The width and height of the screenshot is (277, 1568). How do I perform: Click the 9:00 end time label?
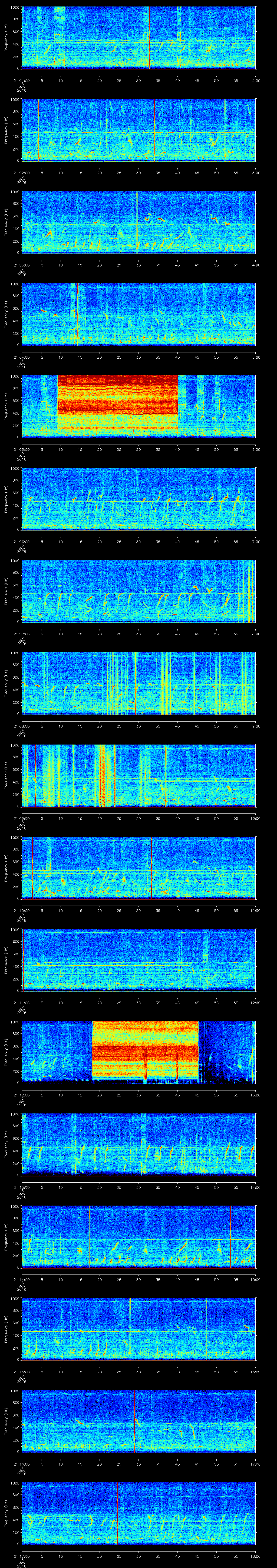pyautogui.click(x=256, y=726)
